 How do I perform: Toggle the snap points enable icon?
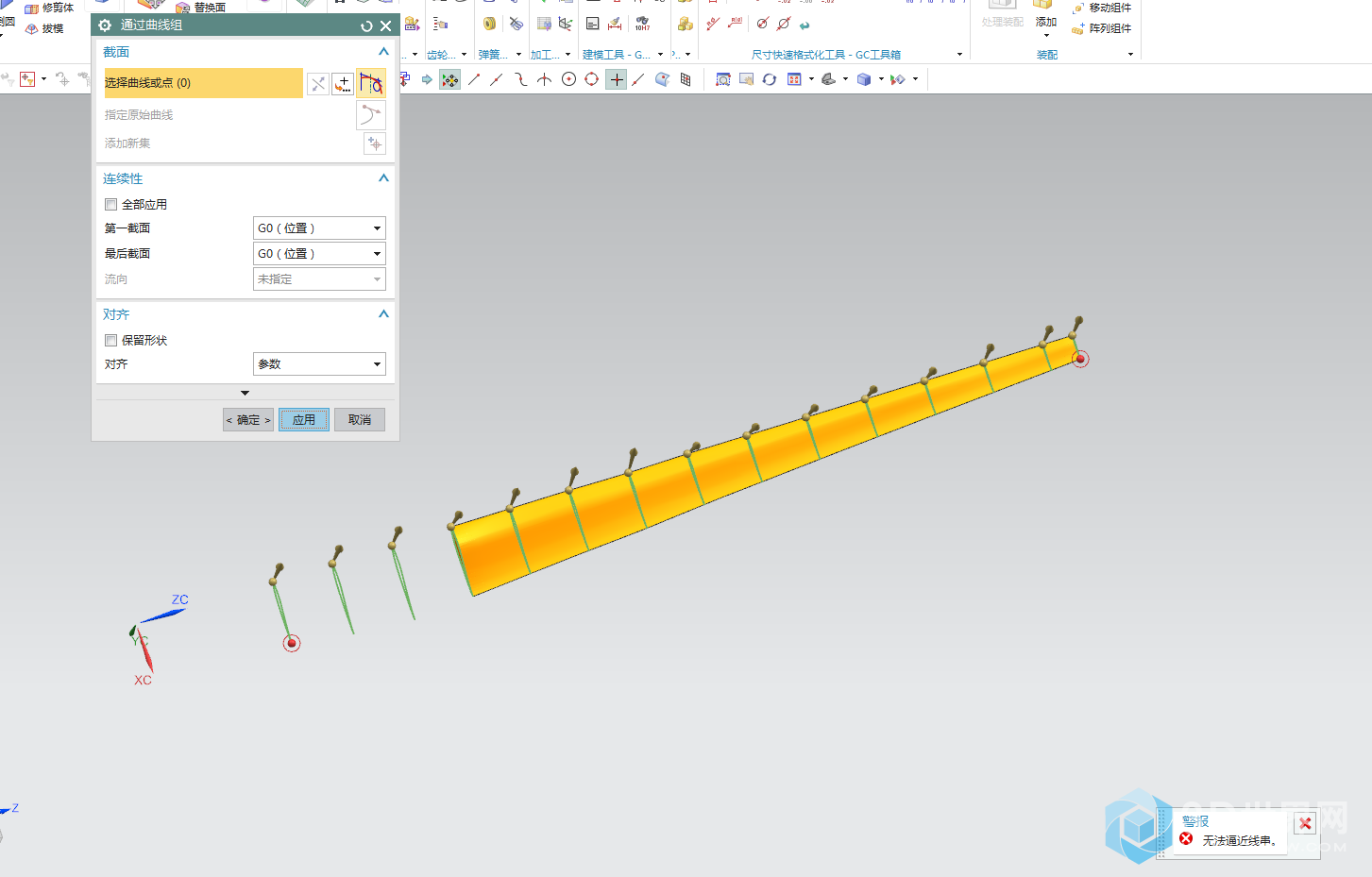click(x=449, y=80)
